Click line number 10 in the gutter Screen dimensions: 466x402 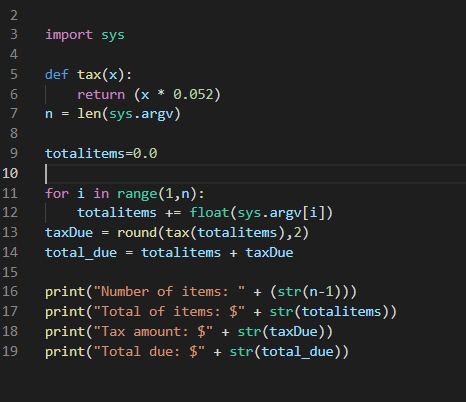tap(10, 174)
